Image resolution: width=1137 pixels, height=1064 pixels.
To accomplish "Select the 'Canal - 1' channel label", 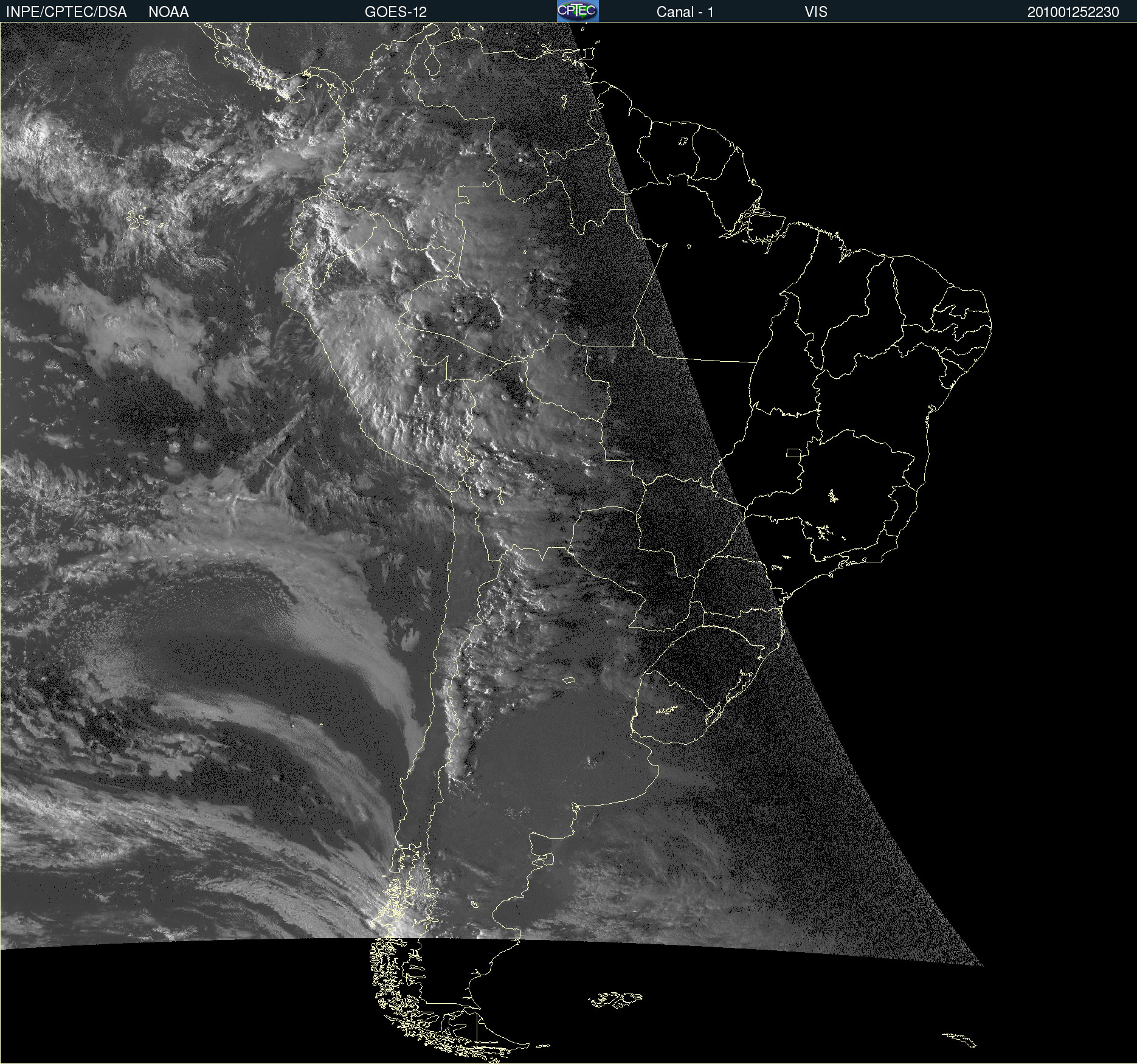I will [685, 12].
